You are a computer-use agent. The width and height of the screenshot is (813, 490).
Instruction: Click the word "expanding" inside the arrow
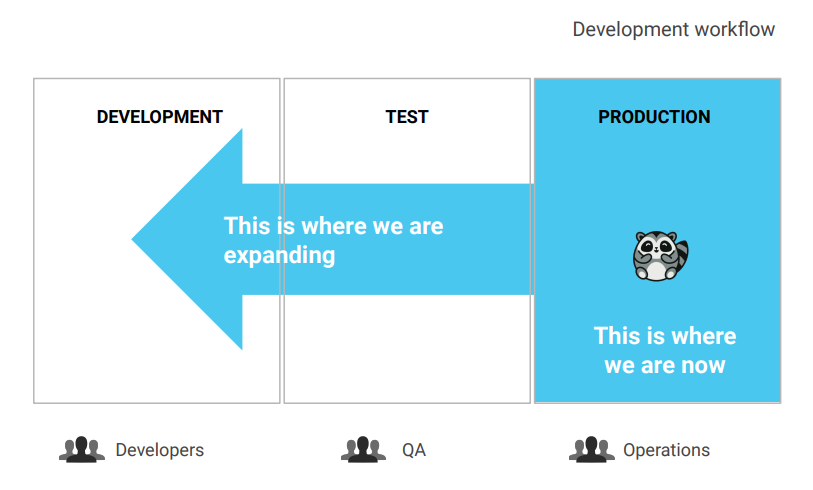coord(279,255)
